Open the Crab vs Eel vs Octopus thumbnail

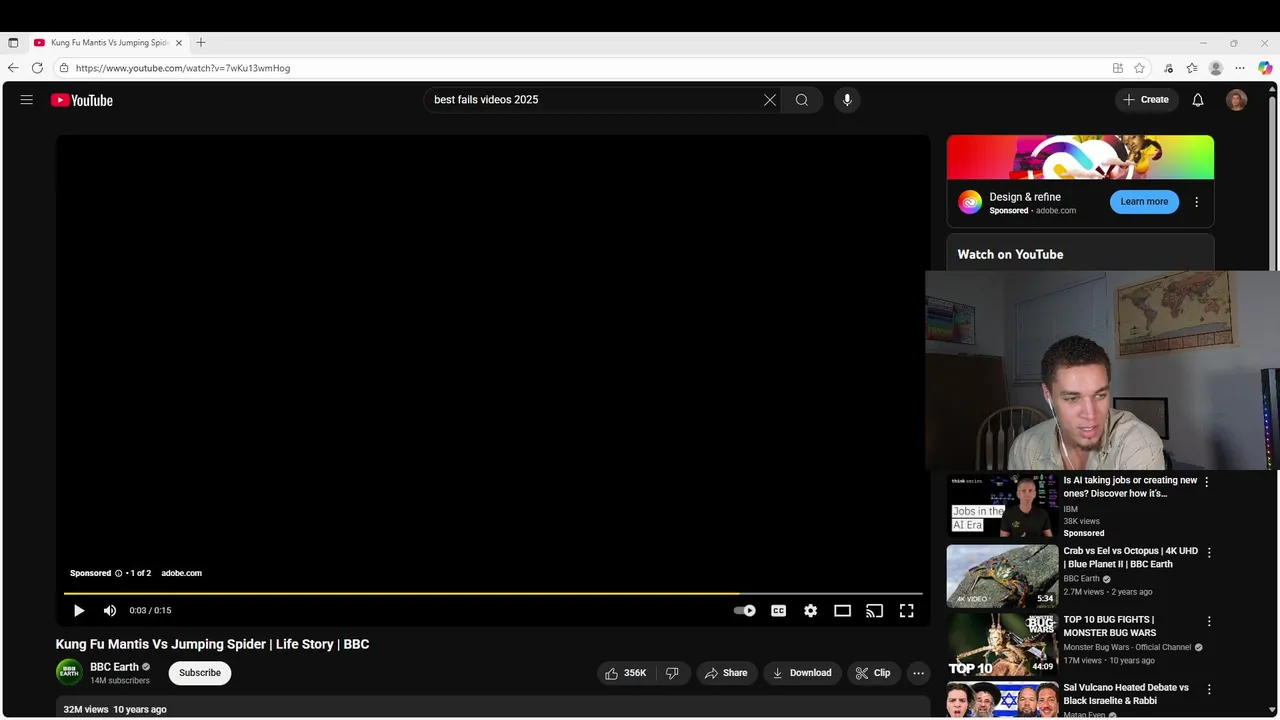(x=1002, y=576)
